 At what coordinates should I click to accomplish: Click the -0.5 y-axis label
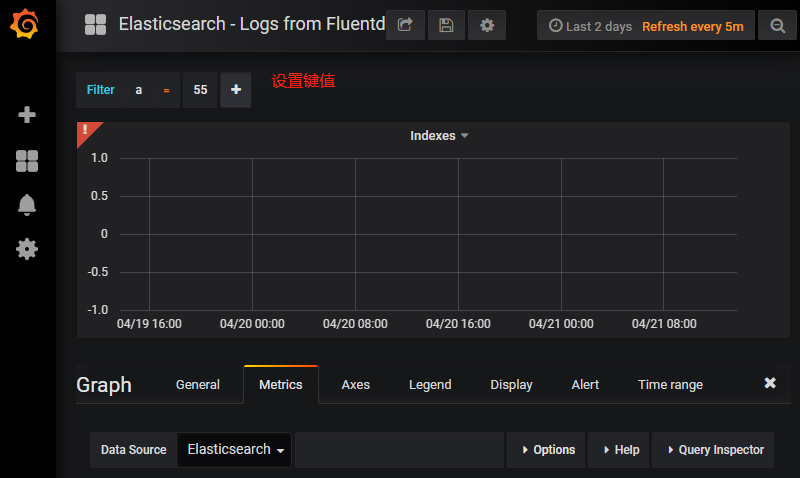tap(97, 272)
